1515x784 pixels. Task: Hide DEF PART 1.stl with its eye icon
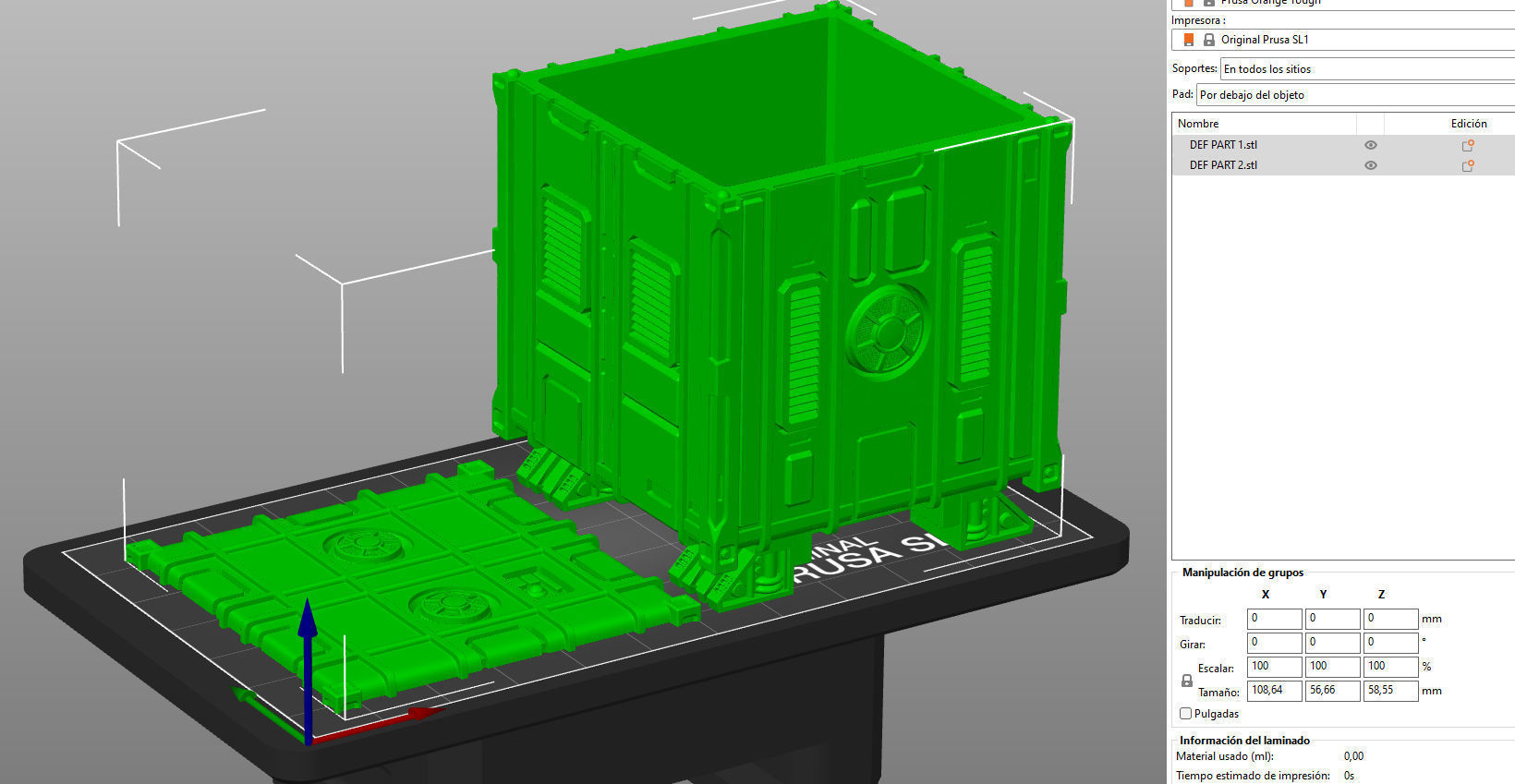pyautogui.click(x=1371, y=145)
